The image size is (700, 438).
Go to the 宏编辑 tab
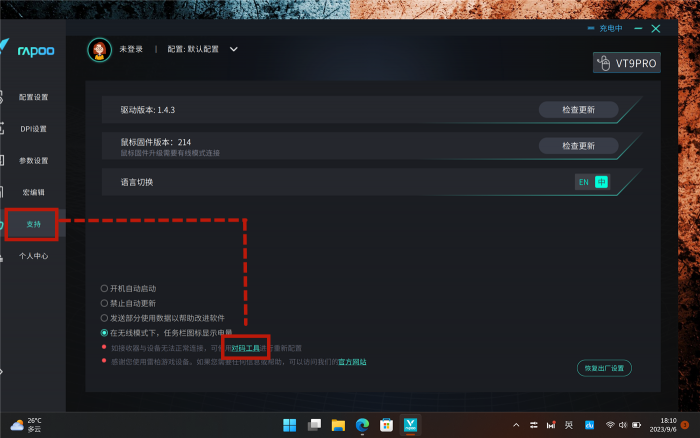(34, 192)
